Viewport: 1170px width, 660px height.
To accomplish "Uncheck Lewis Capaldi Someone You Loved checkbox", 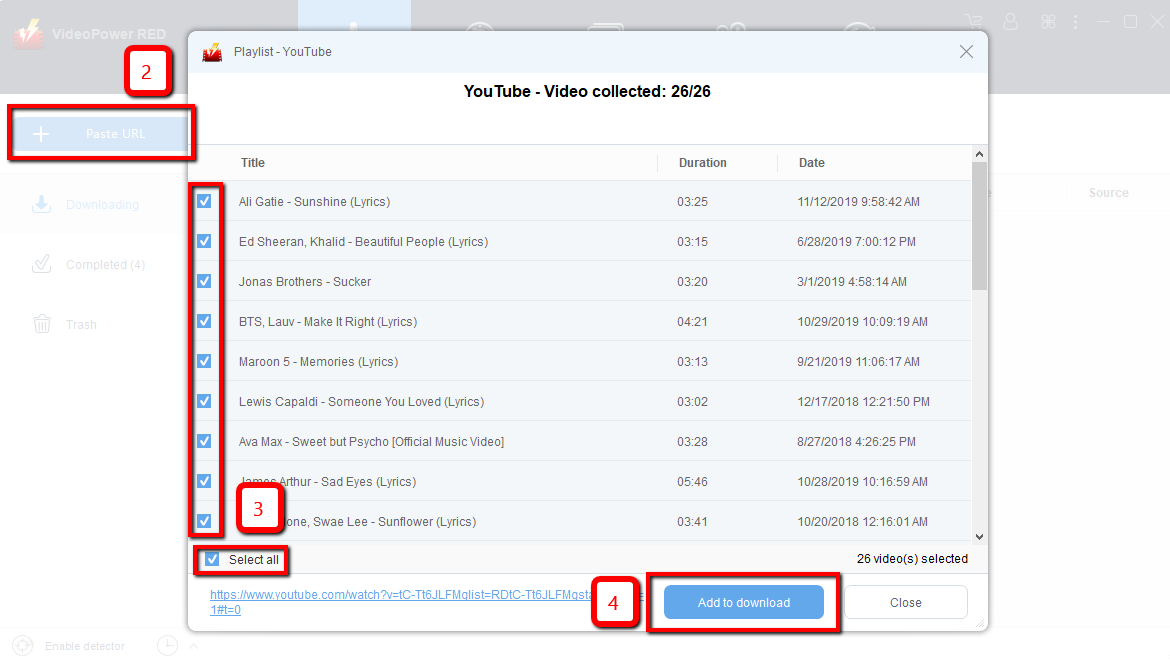I will click(204, 401).
